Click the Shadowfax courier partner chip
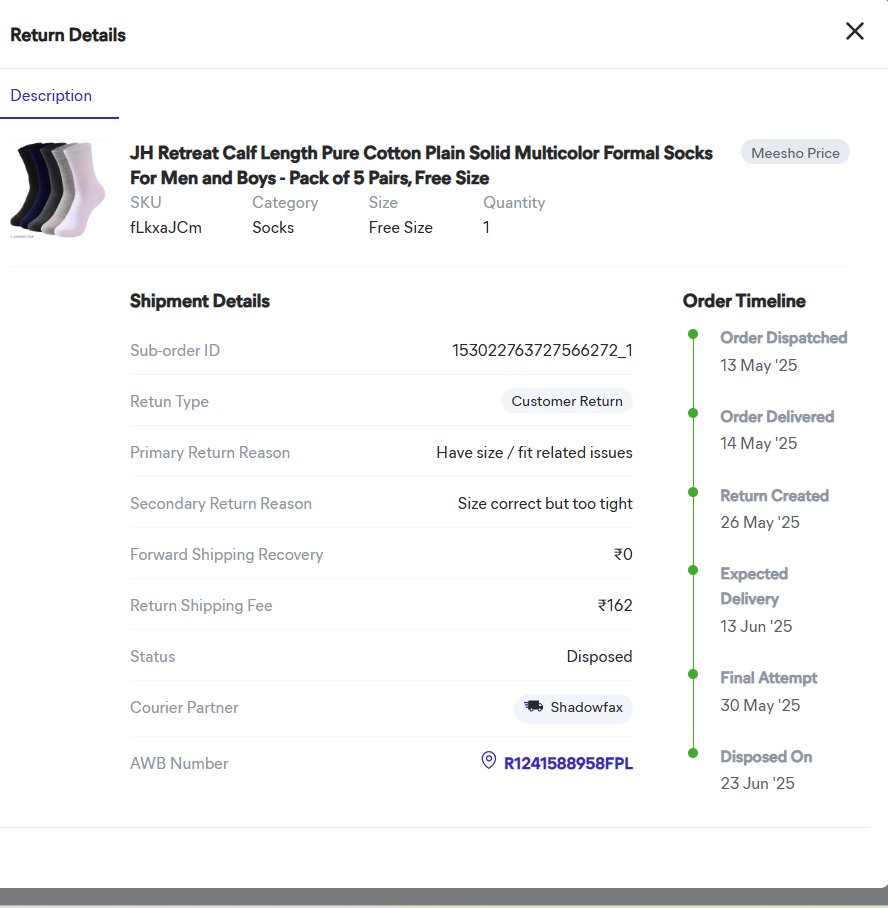The image size is (888, 908). (573, 708)
